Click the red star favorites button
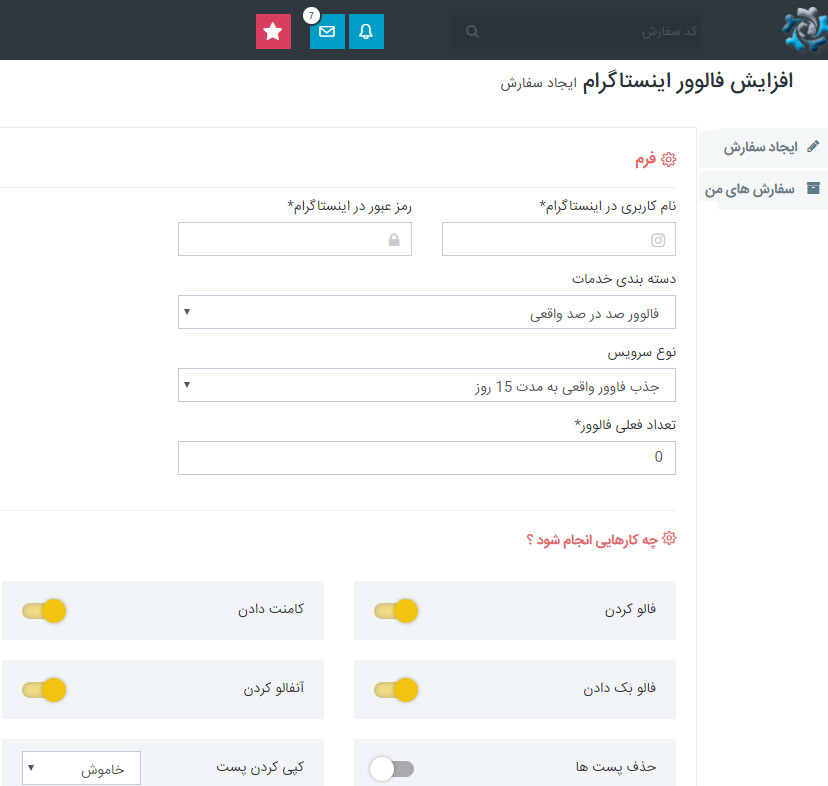Screen dimensions: 828x786 coord(273,32)
